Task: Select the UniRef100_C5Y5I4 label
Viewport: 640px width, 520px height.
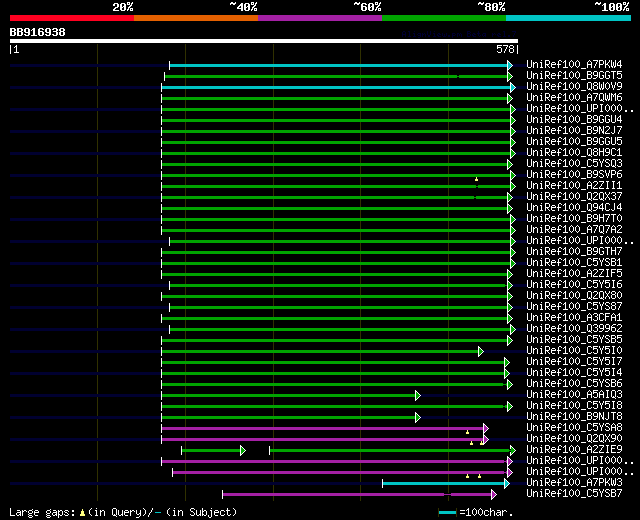Action: click(574, 372)
